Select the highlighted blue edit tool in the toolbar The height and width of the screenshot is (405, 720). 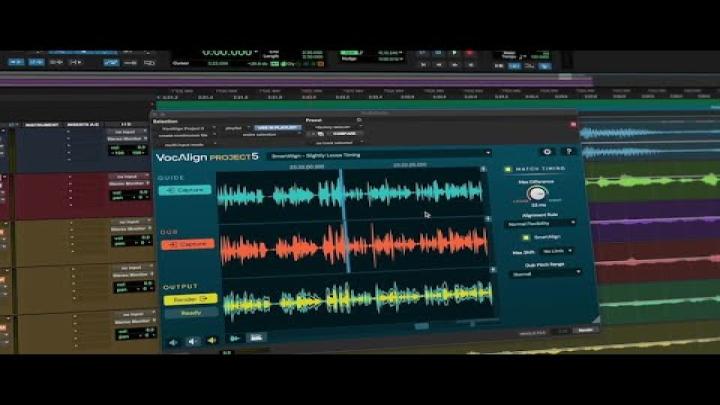(111, 62)
